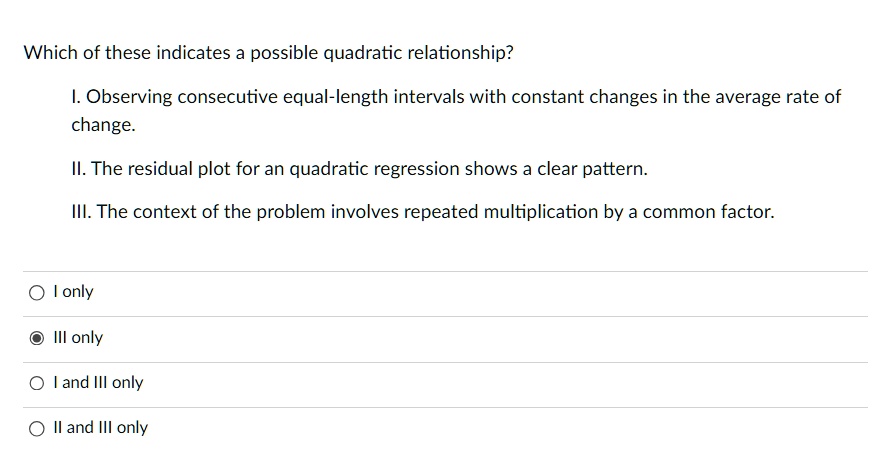The width and height of the screenshot is (880, 469).
Task: Click the question text about quadratic relationship
Action: click(x=268, y=53)
